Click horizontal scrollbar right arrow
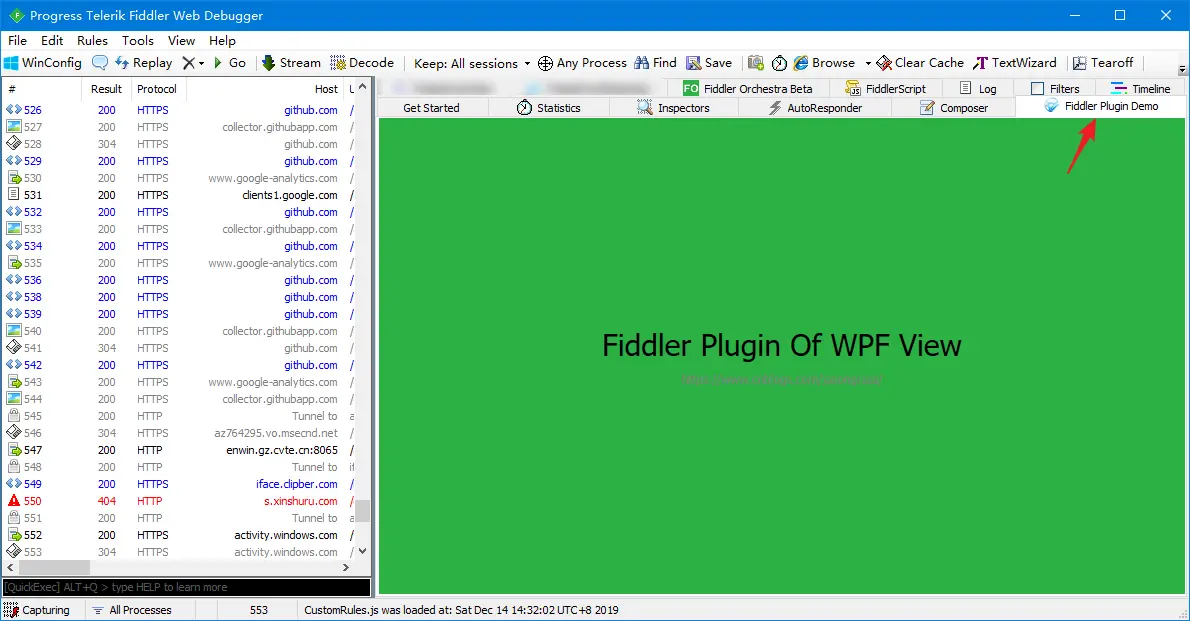Viewport: 1190px width, 621px height. click(x=346, y=567)
